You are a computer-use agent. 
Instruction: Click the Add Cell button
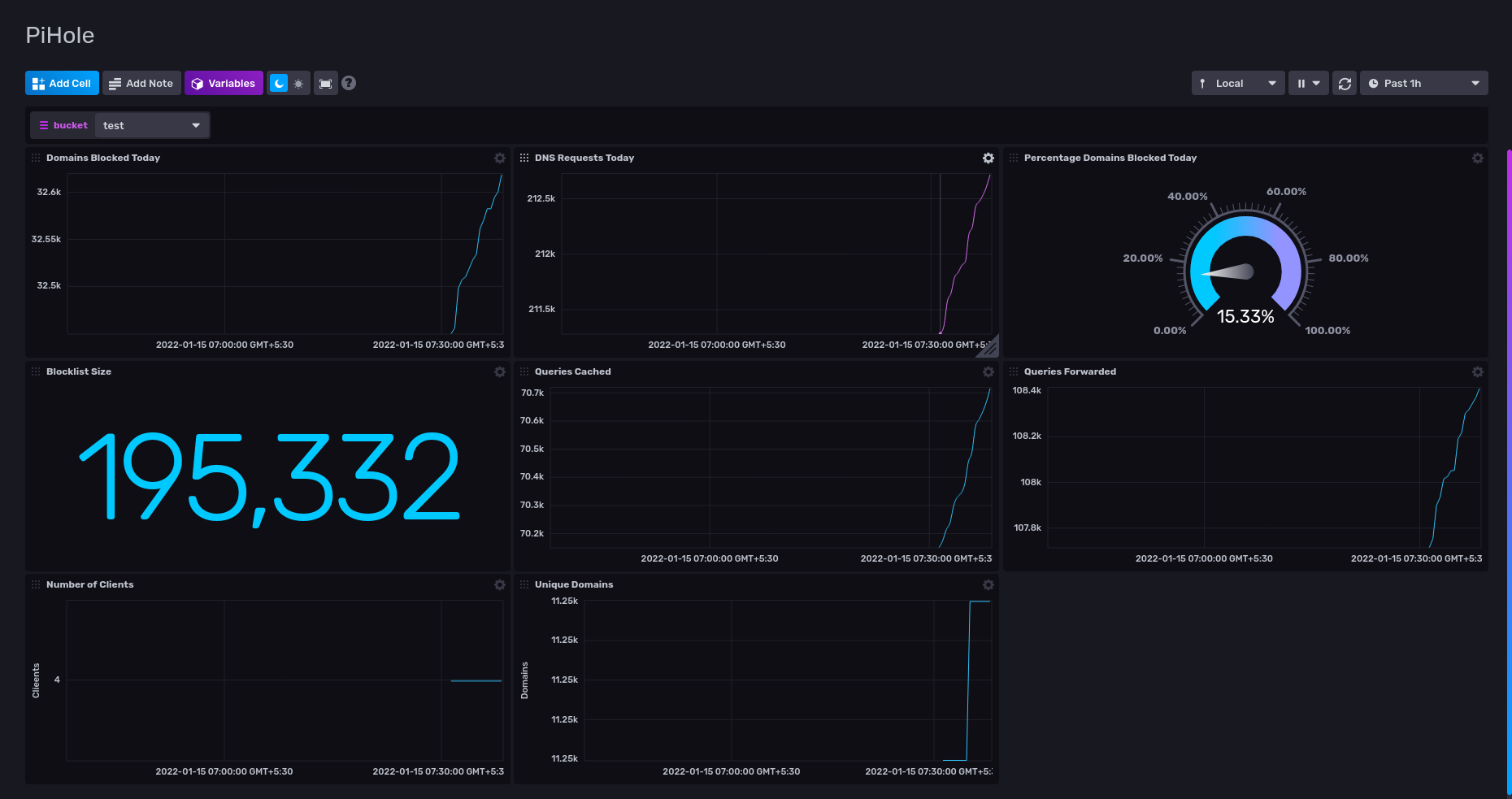pyautogui.click(x=62, y=83)
